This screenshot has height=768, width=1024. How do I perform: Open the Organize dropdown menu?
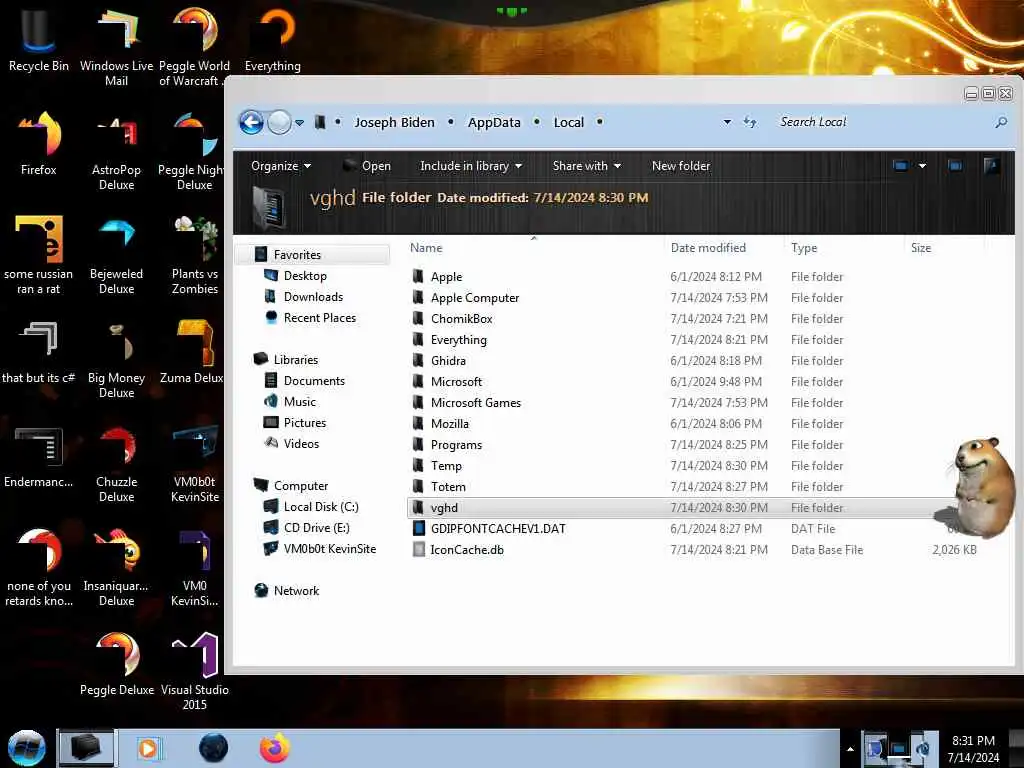click(281, 166)
